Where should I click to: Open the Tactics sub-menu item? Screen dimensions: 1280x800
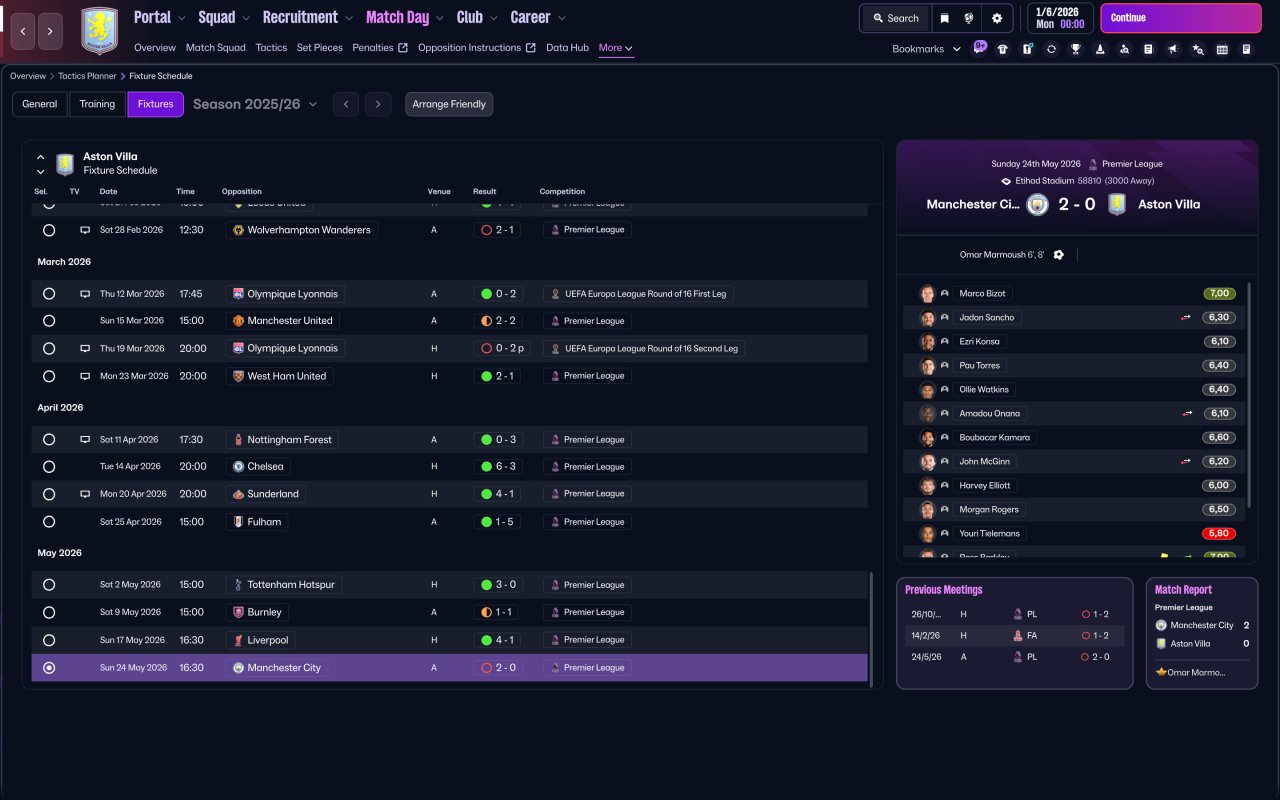[271, 48]
